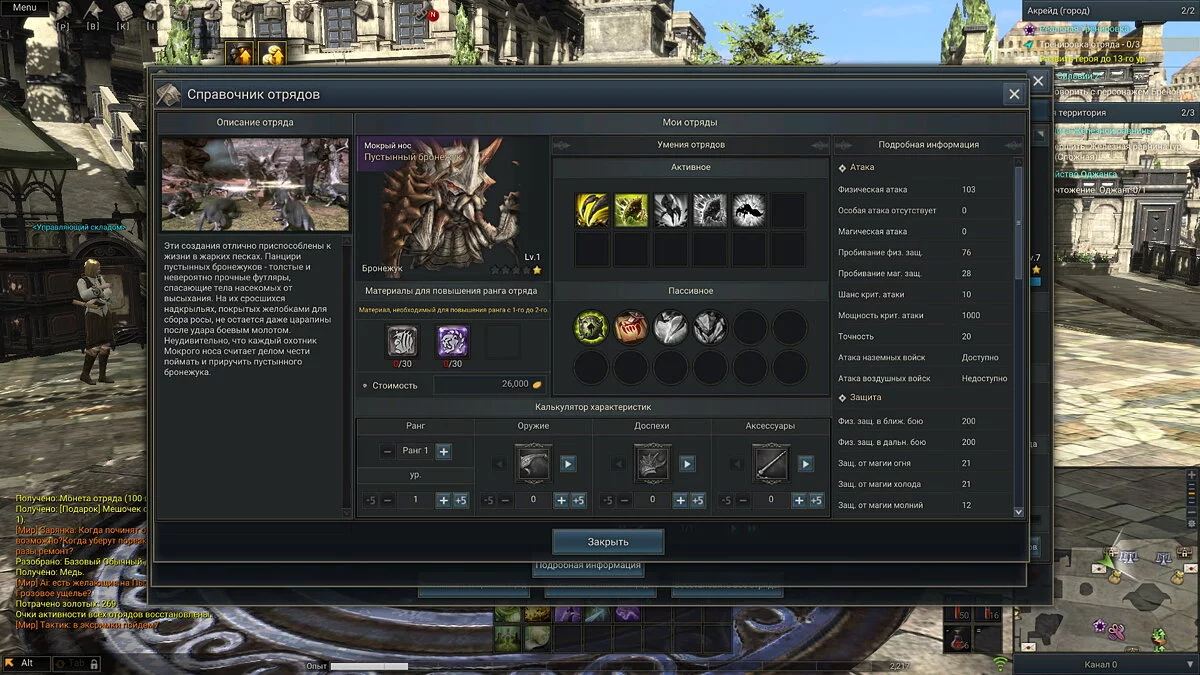Click the armor item icon in calculator
The width and height of the screenshot is (1200, 675).
pos(653,464)
